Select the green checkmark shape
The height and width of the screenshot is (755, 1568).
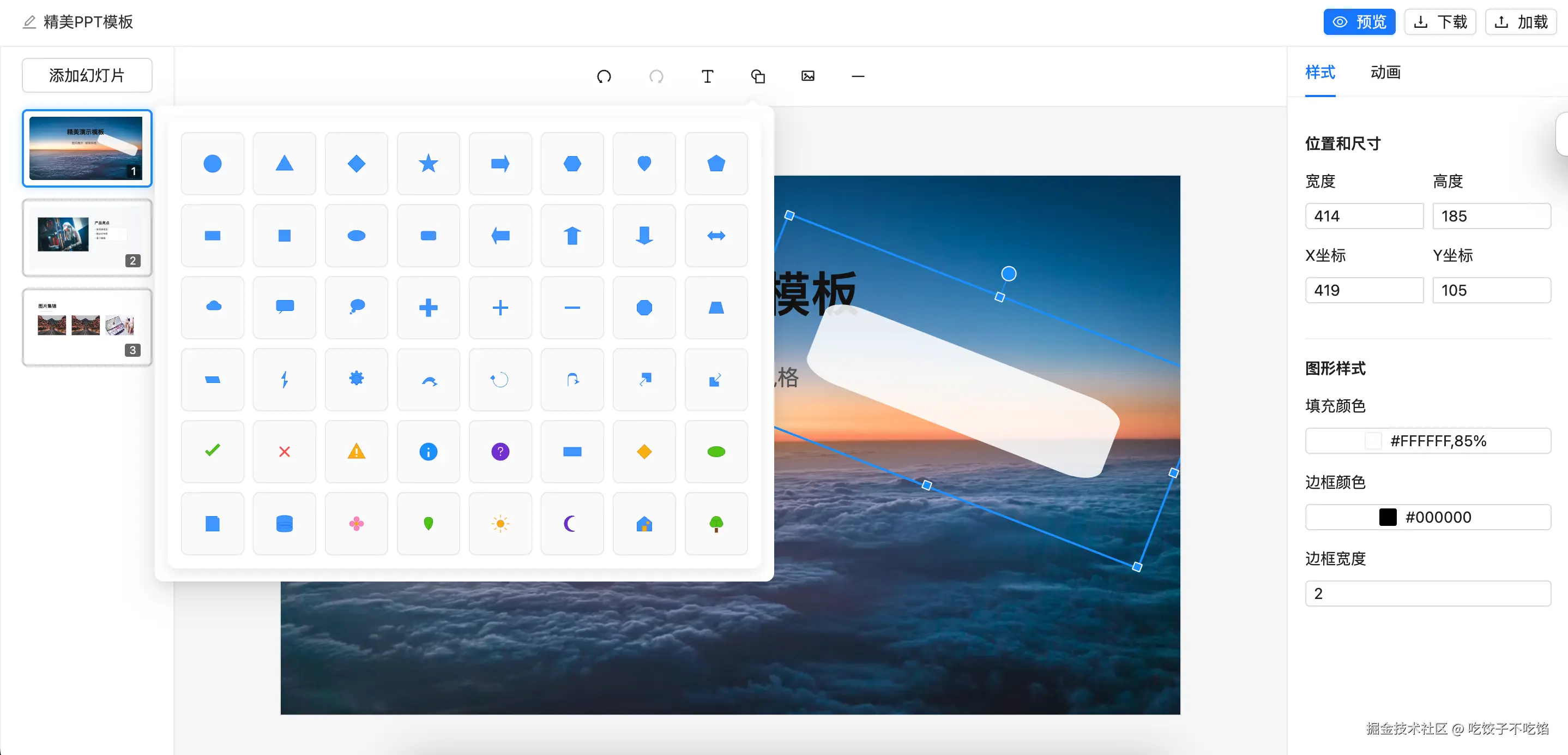(x=213, y=451)
